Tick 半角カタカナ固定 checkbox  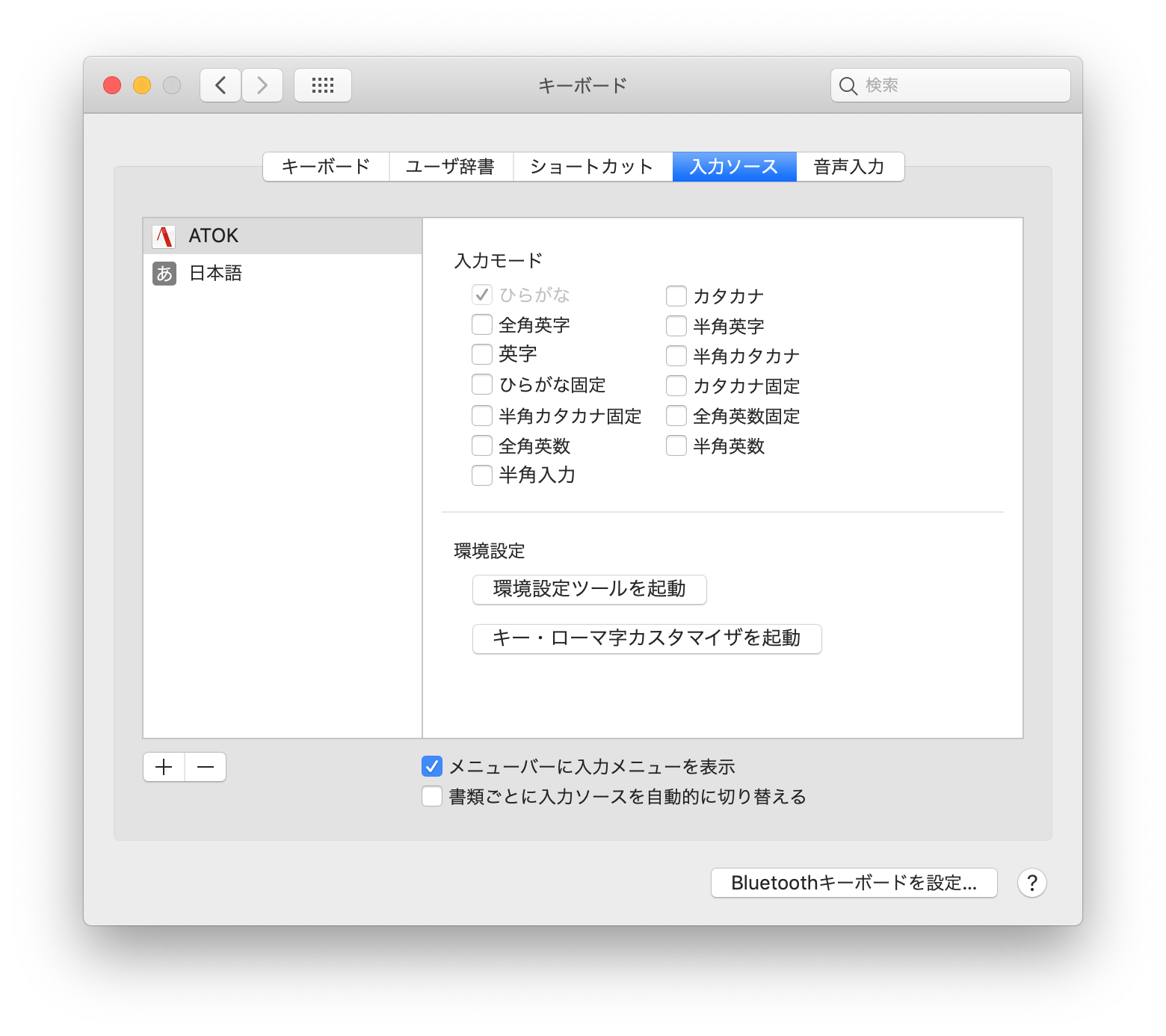pyautogui.click(x=482, y=416)
